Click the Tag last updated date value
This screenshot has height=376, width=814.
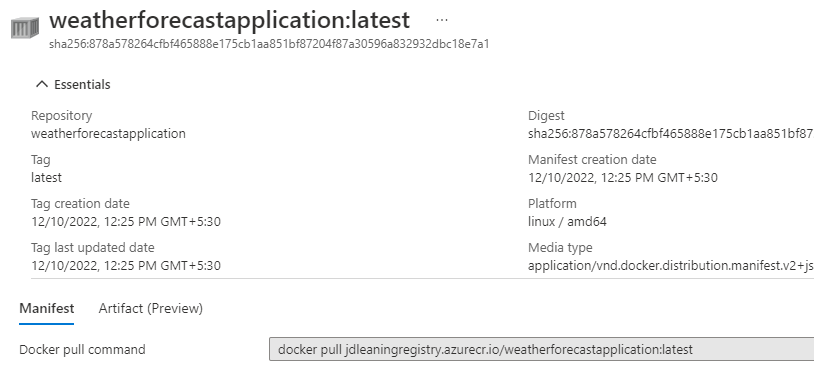126,266
